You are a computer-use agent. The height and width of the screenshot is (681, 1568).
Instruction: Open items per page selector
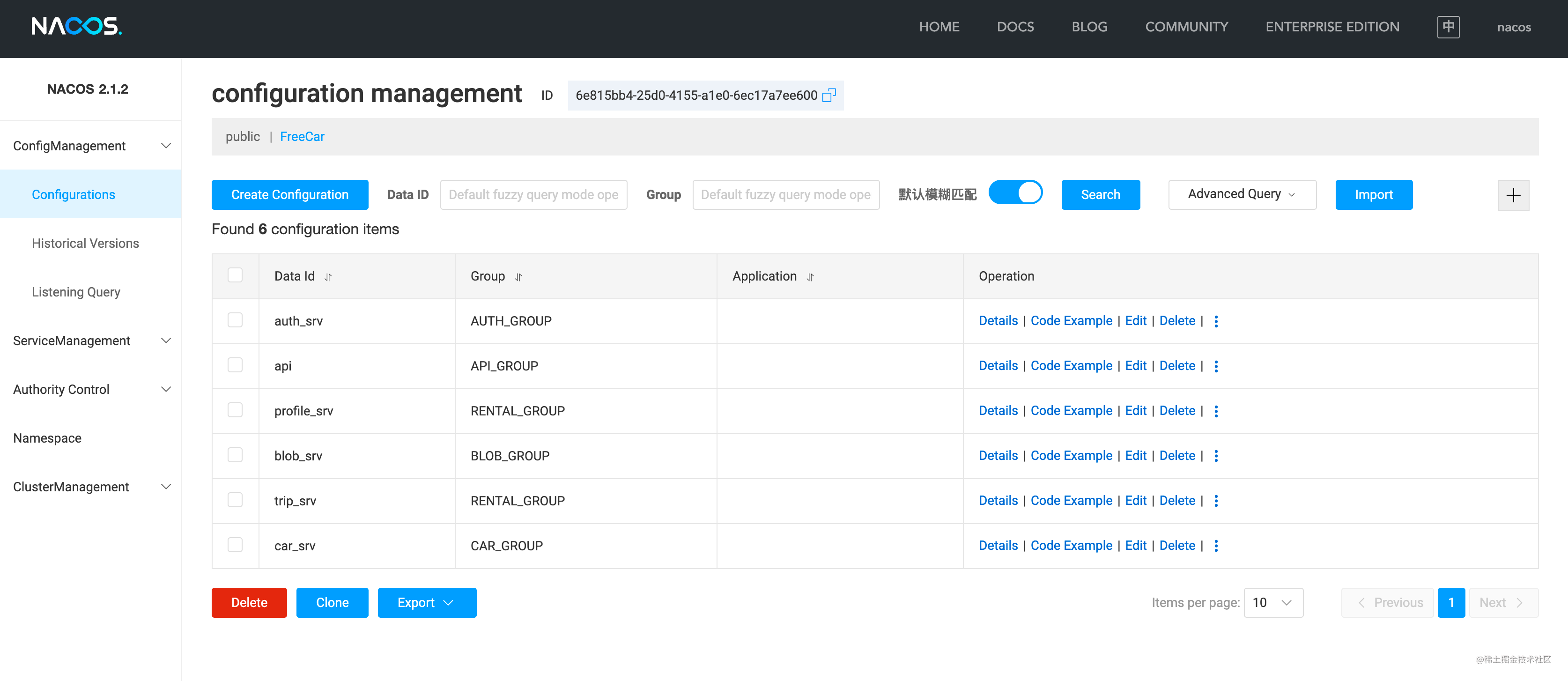pos(1273,602)
